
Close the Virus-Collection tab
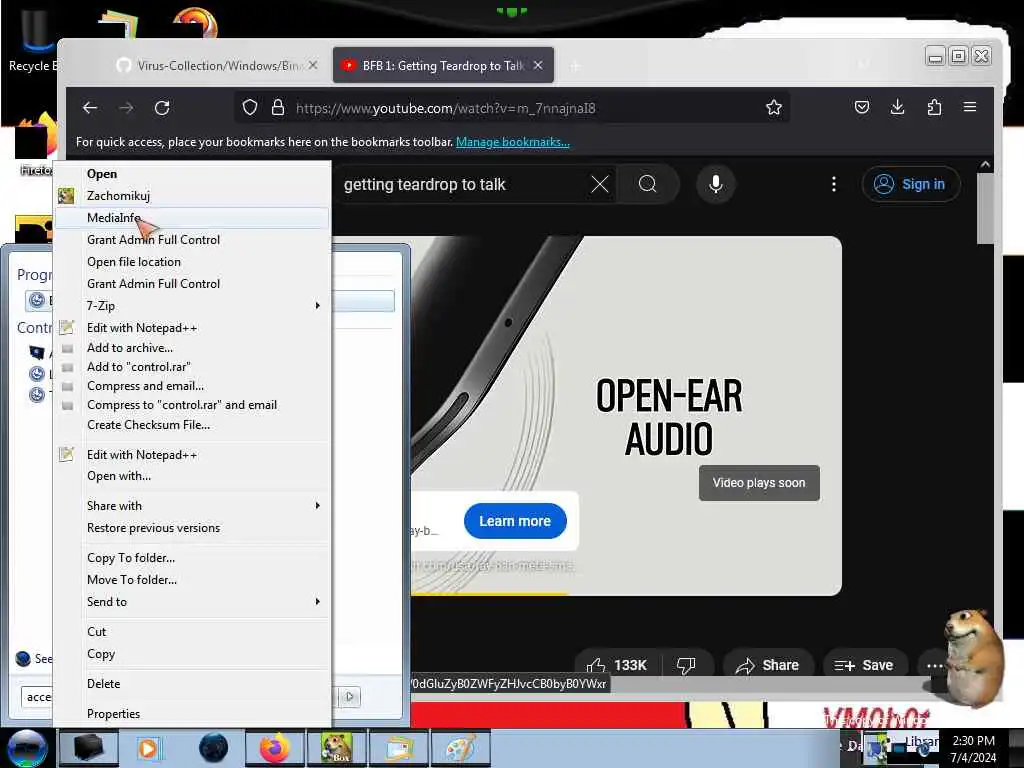coord(313,65)
